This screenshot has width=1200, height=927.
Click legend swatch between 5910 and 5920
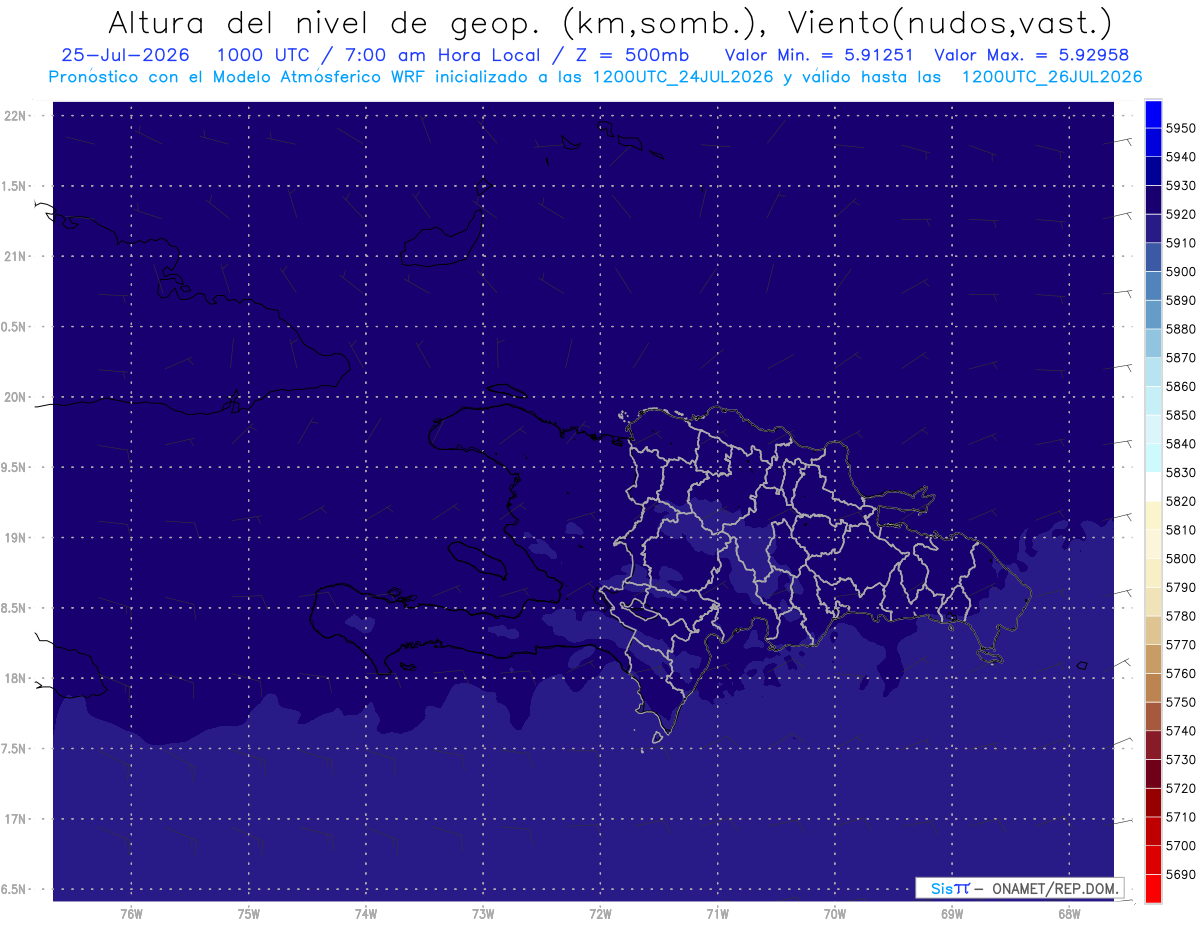pyautogui.click(x=1152, y=229)
